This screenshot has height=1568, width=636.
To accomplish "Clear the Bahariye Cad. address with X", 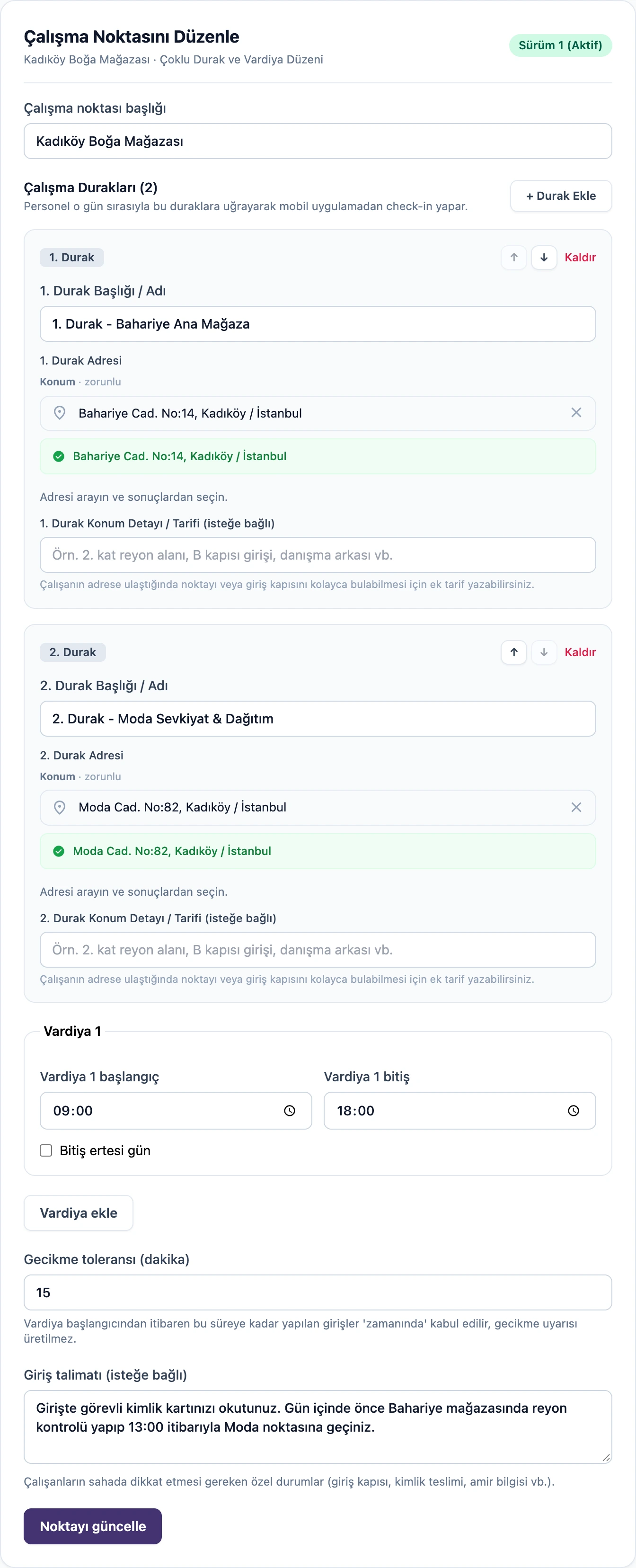I will click(576, 413).
